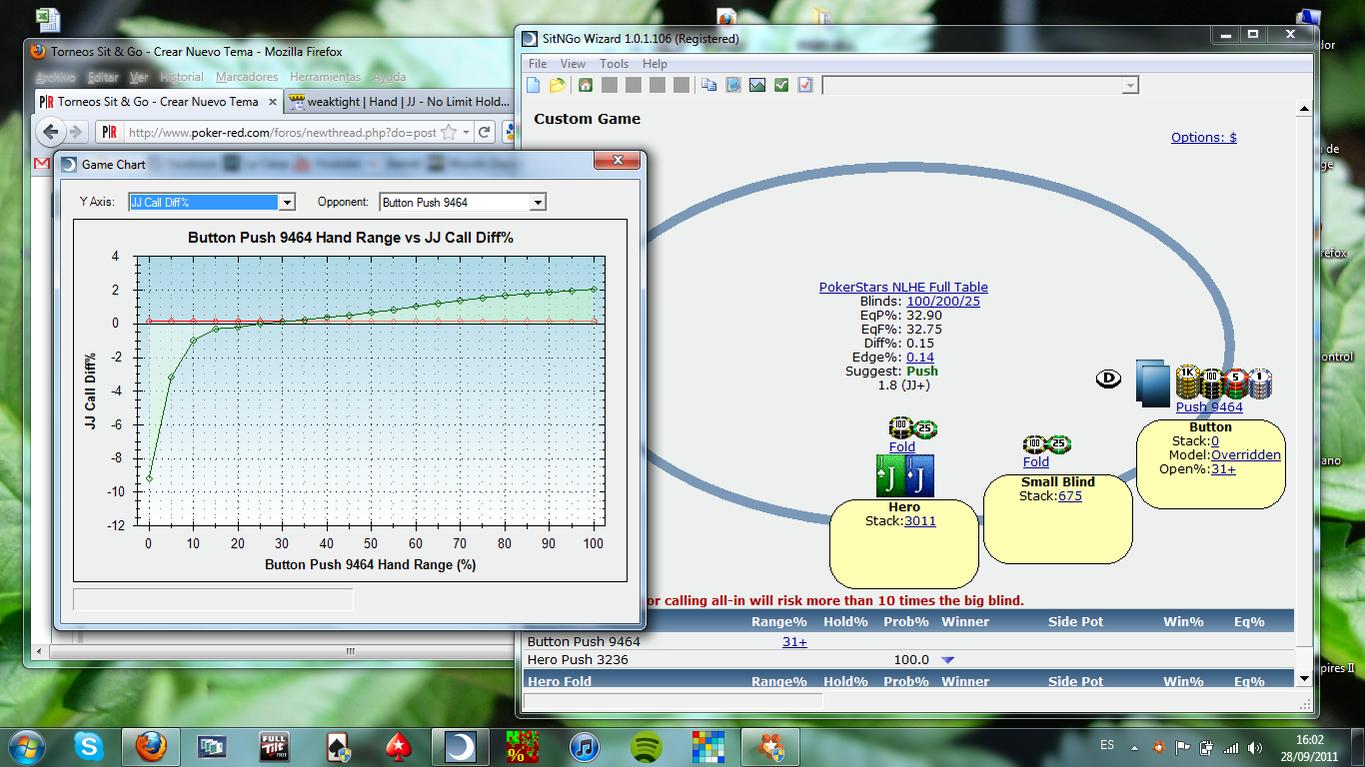The height and width of the screenshot is (767, 1365).
Task: Click the Firefox horizontal scrollbar thumb
Action: pos(350,651)
